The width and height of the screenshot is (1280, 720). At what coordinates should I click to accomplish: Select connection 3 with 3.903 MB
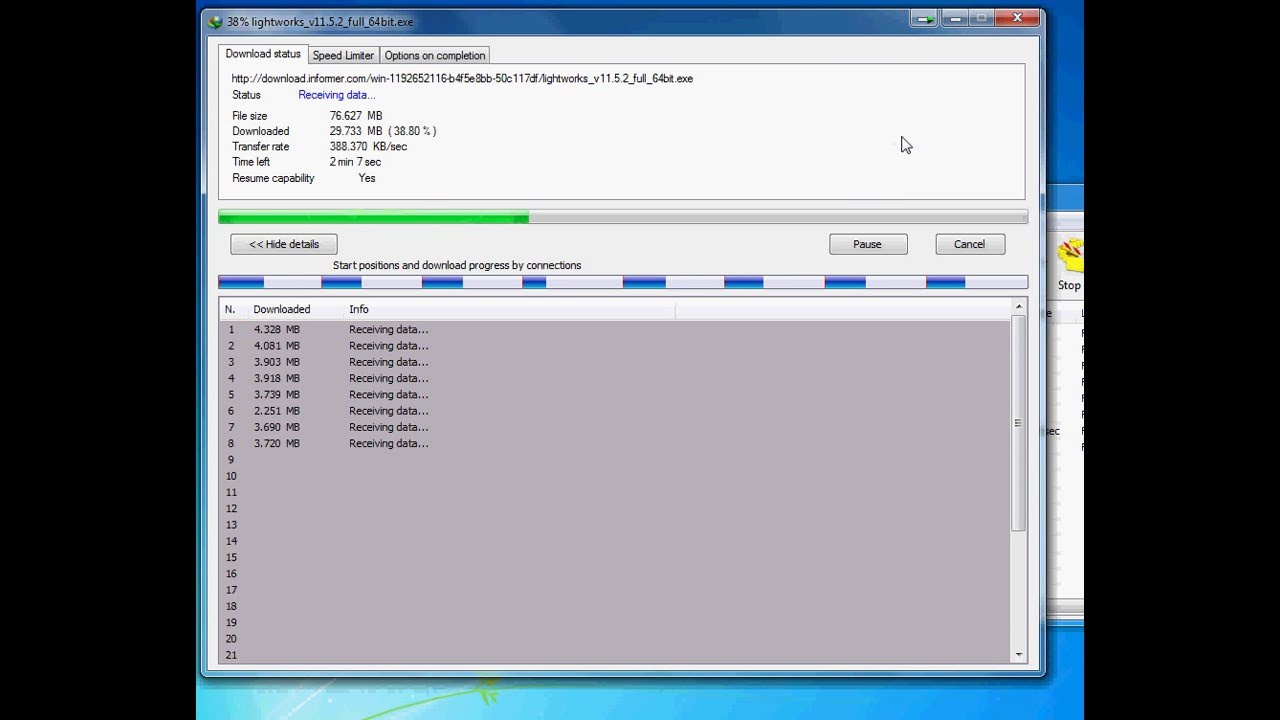(615, 362)
